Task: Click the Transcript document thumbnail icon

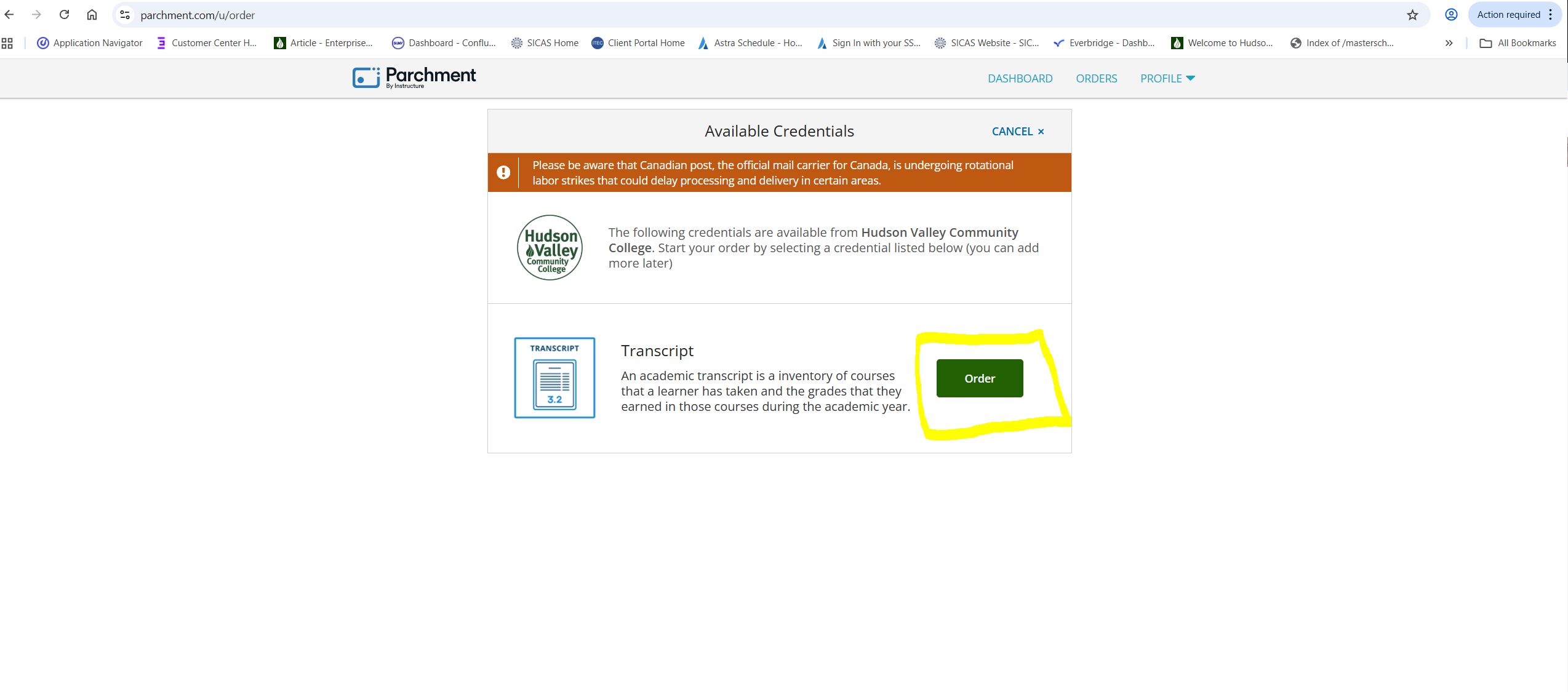Action: pyautogui.click(x=554, y=378)
